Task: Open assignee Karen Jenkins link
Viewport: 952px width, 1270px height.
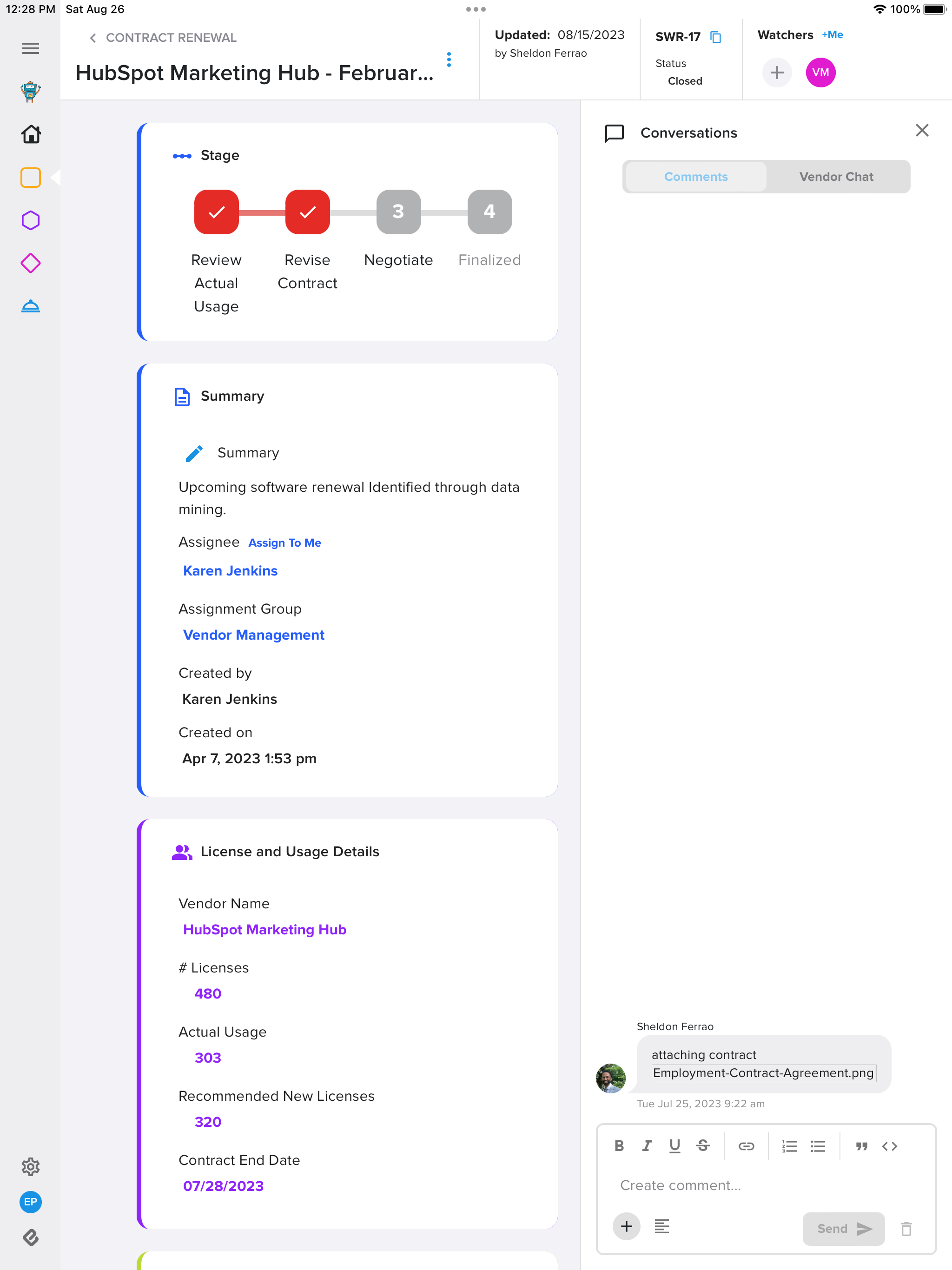Action: click(x=230, y=571)
